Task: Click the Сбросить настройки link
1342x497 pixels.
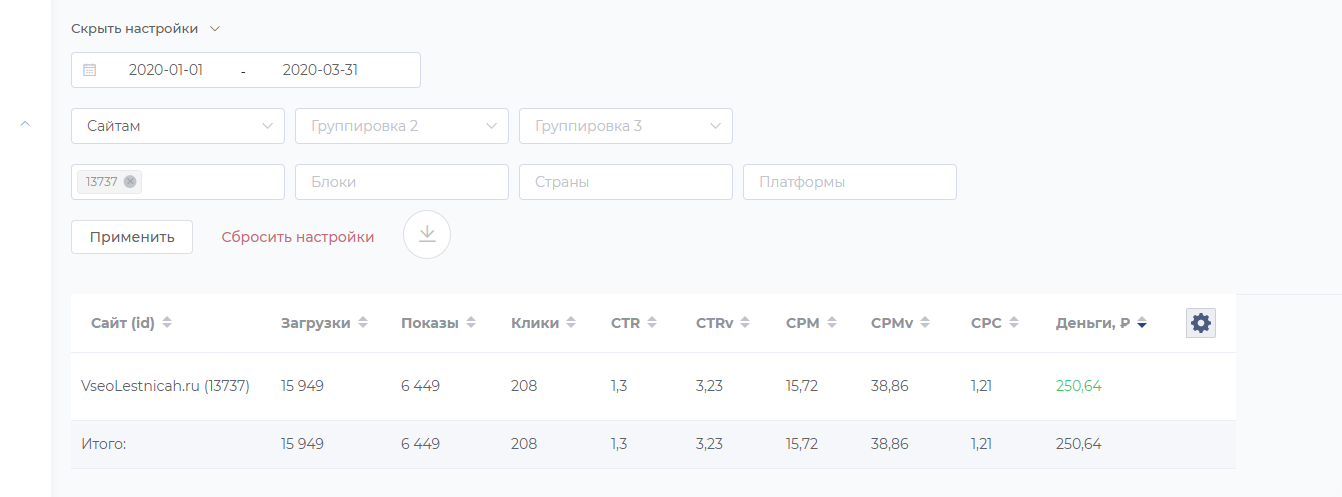Action: [x=298, y=237]
